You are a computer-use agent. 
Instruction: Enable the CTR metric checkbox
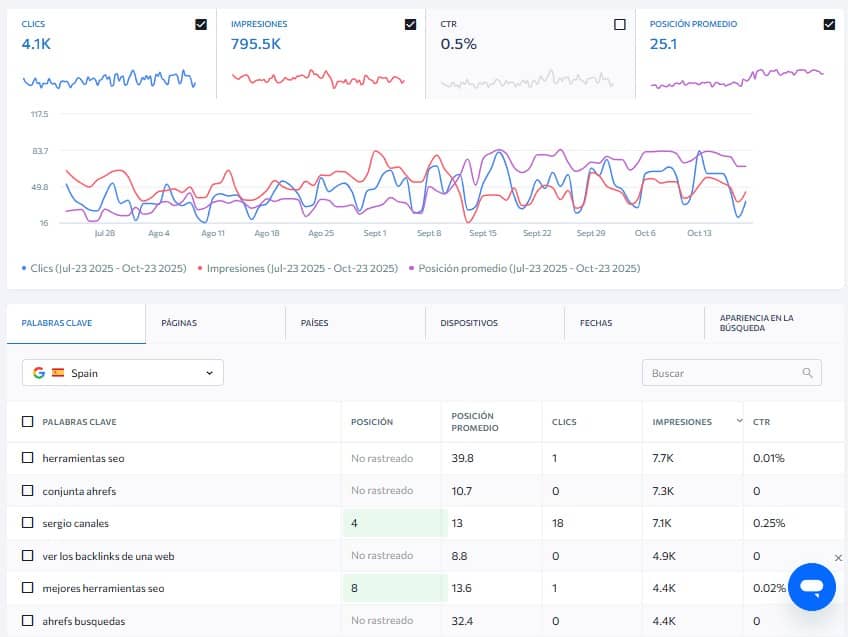pos(620,24)
